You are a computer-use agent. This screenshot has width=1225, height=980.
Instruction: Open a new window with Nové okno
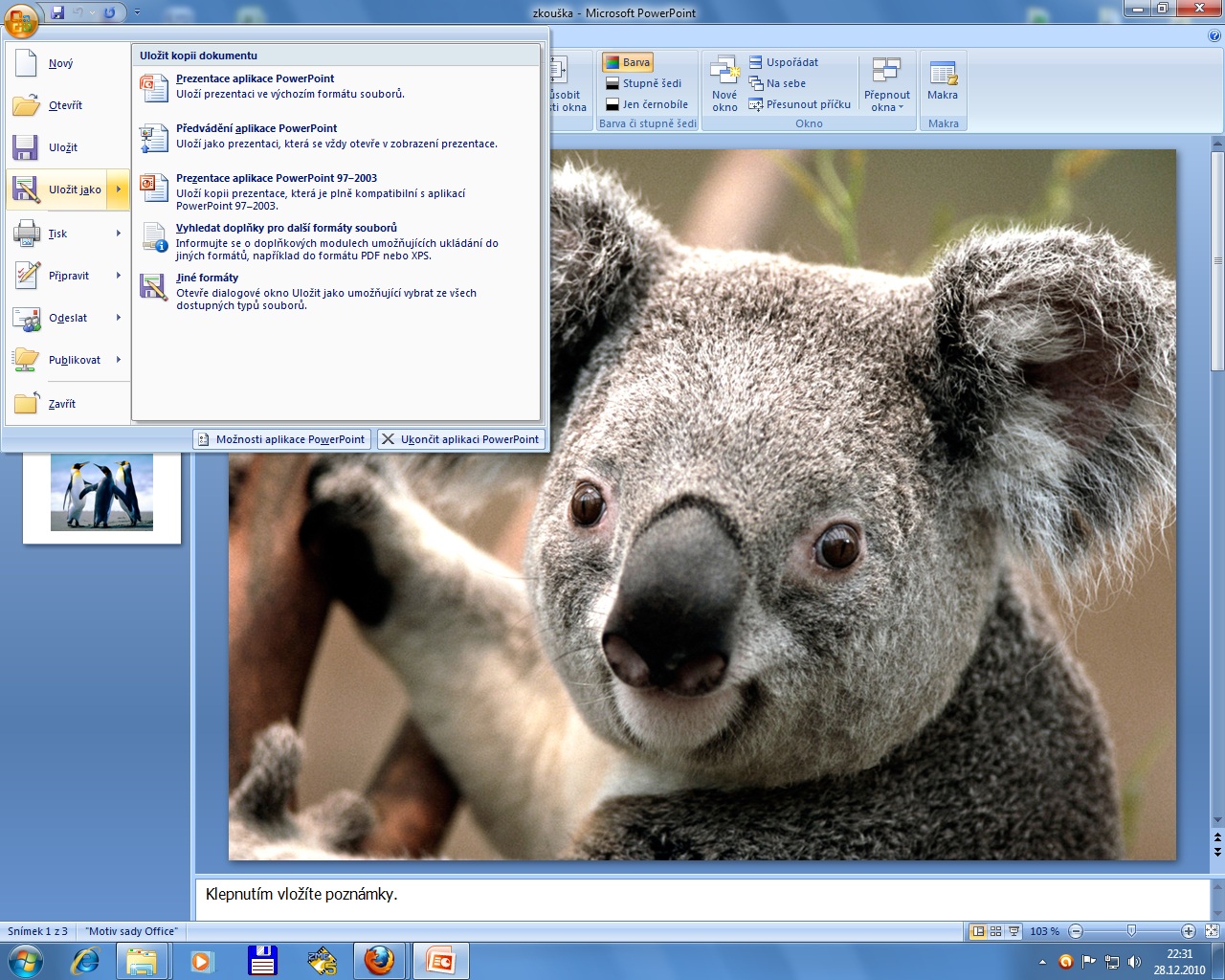coord(724,82)
